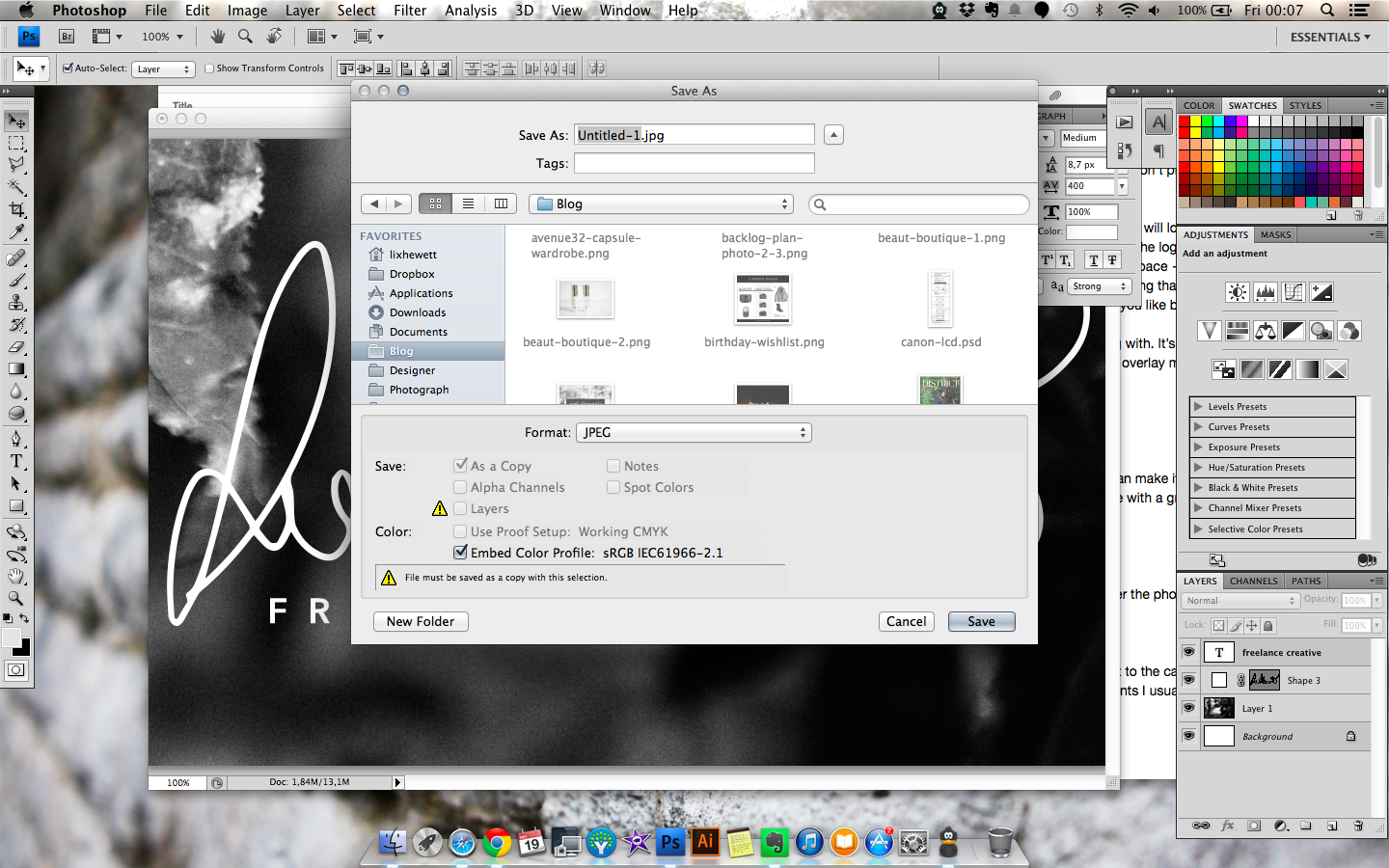
Task: Open the Auto-Select Layer dropdown
Action: [163, 68]
